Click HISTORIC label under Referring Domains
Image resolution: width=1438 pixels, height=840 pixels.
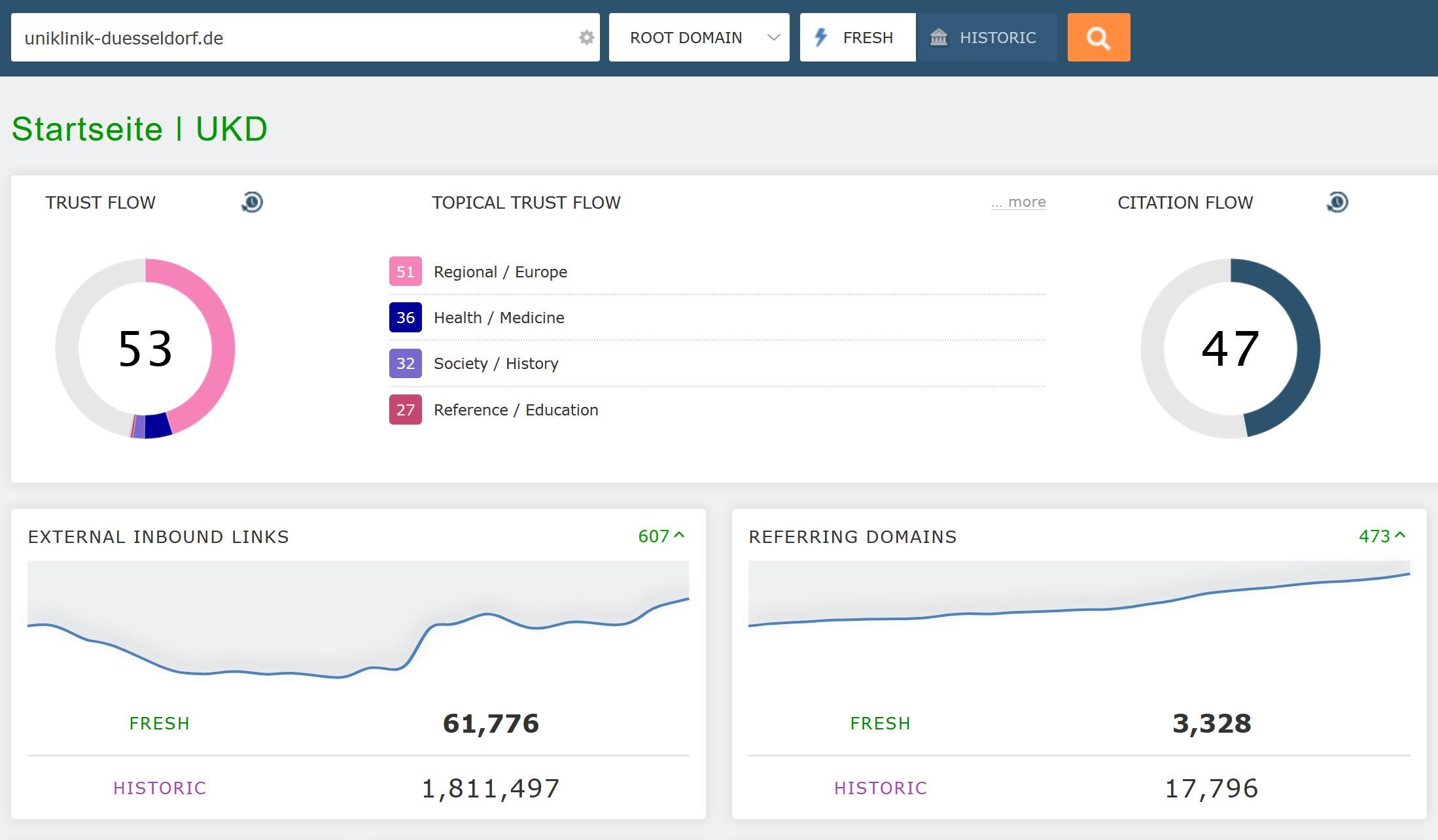[x=881, y=788]
